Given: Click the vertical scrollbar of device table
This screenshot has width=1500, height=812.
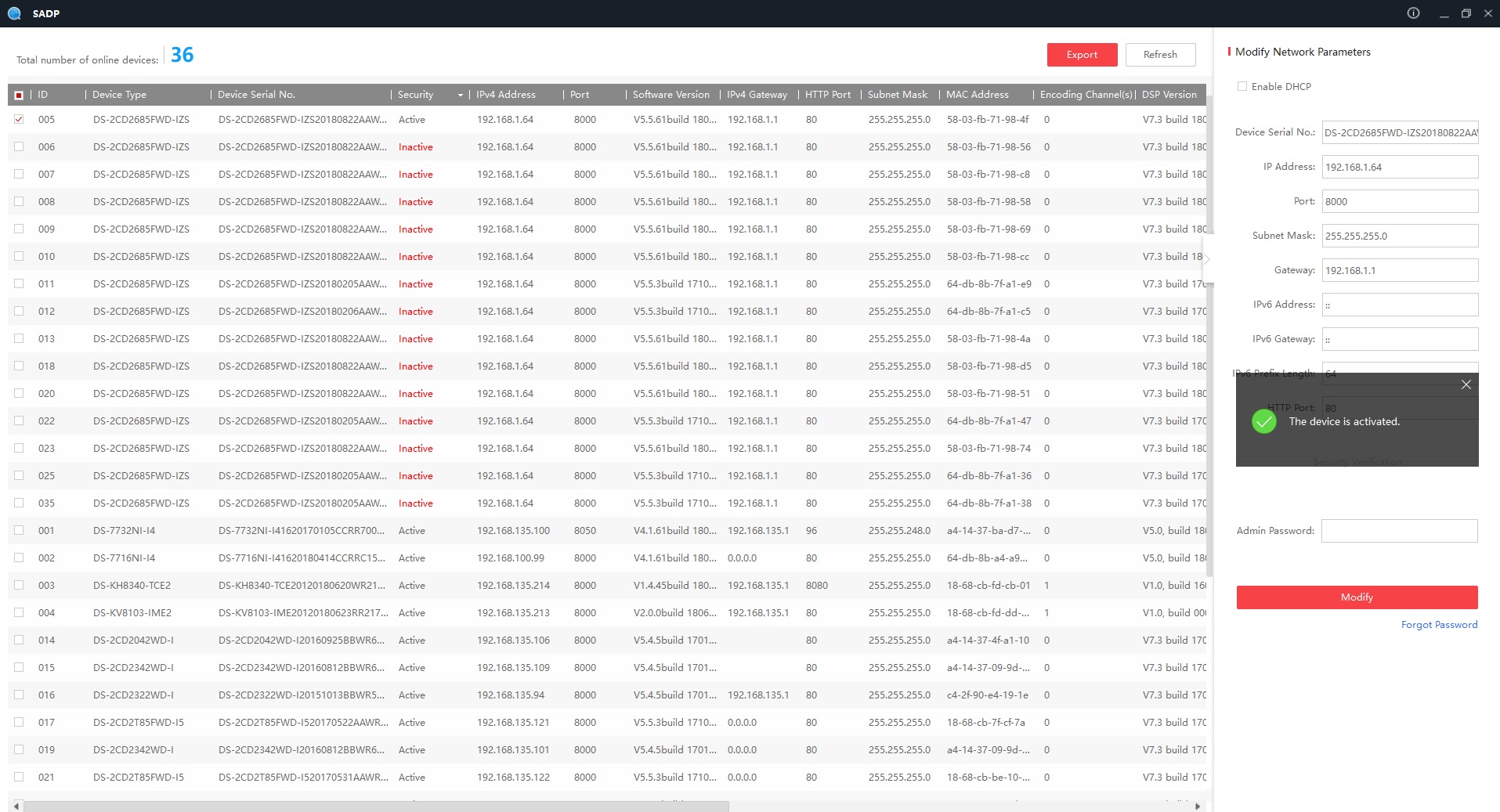Looking at the screenshot, I should pyautogui.click(x=1209, y=337).
